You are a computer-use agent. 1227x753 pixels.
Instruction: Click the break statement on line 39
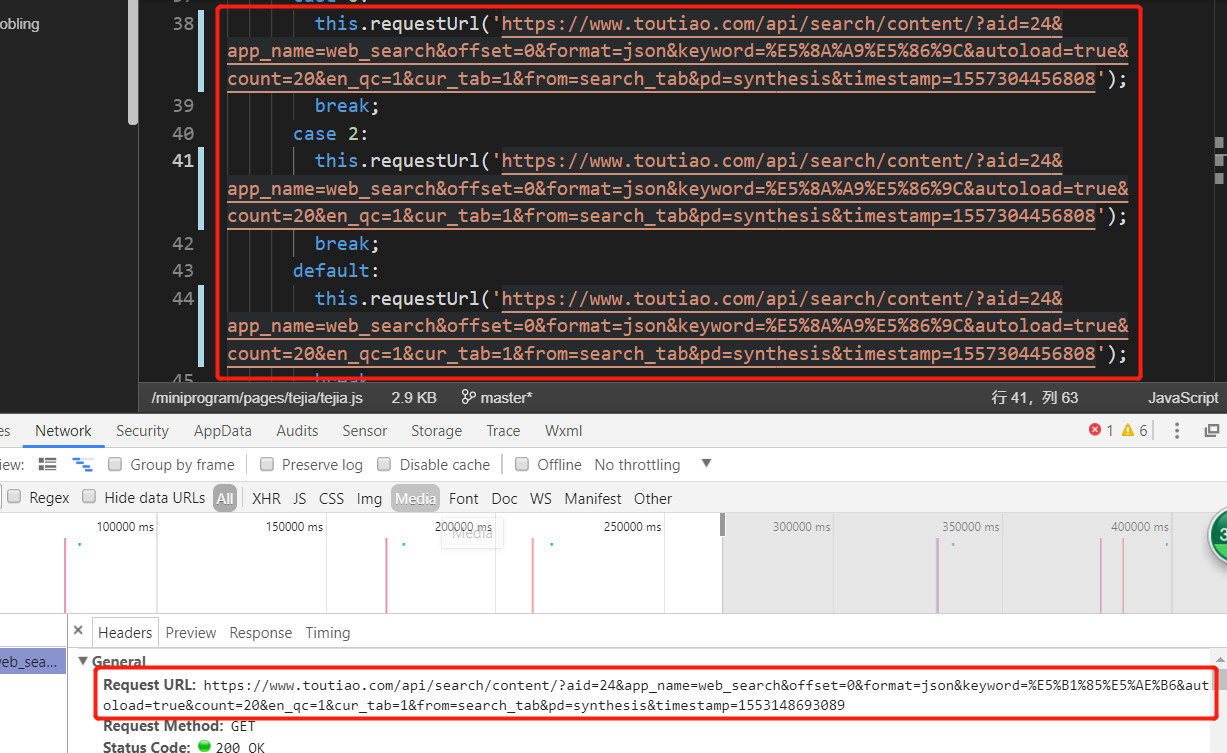click(x=347, y=105)
